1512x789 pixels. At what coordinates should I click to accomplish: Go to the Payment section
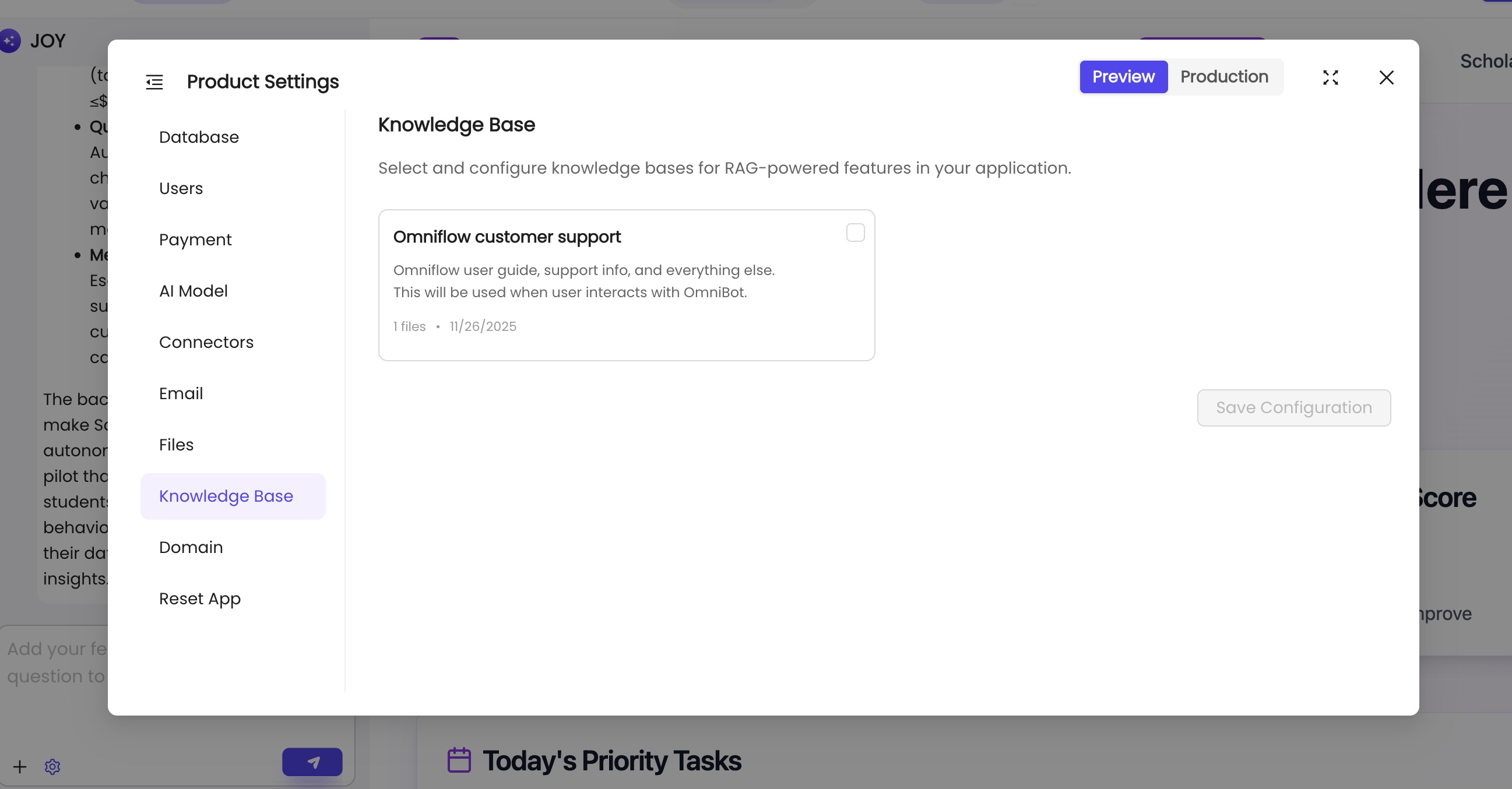click(x=195, y=239)
